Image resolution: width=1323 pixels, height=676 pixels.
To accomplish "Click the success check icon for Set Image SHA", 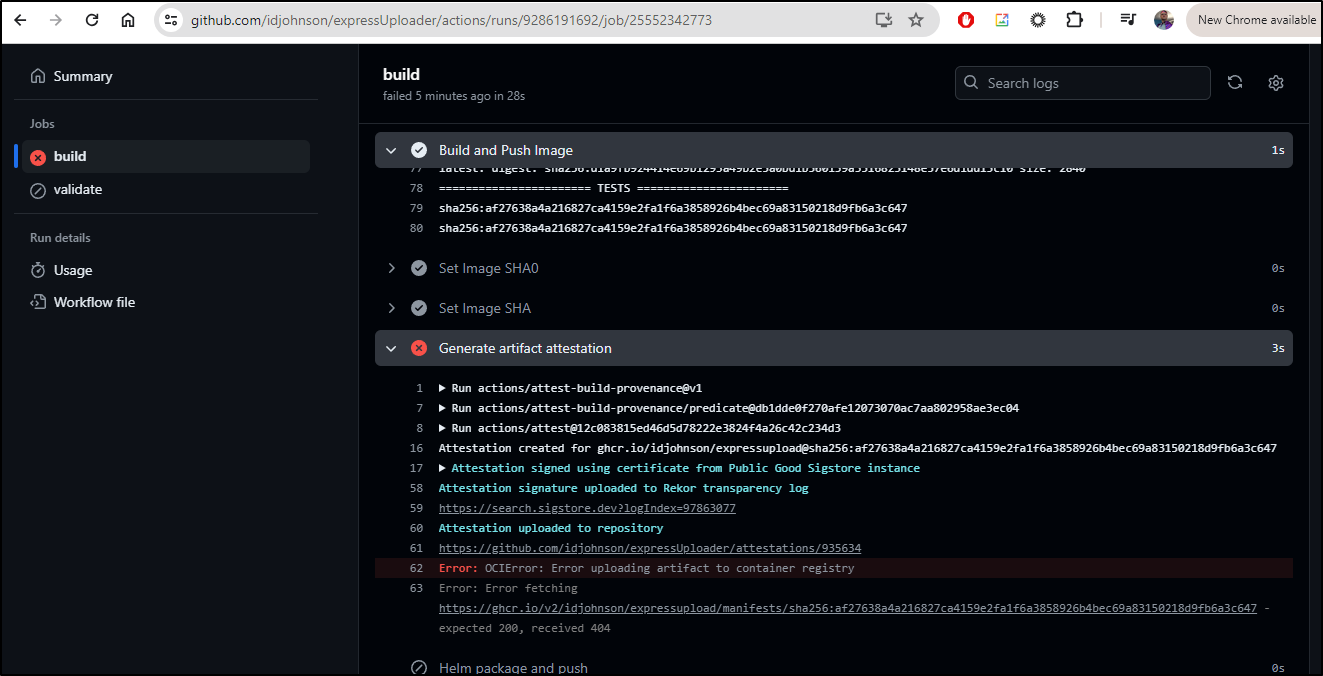I will point(419,308).
